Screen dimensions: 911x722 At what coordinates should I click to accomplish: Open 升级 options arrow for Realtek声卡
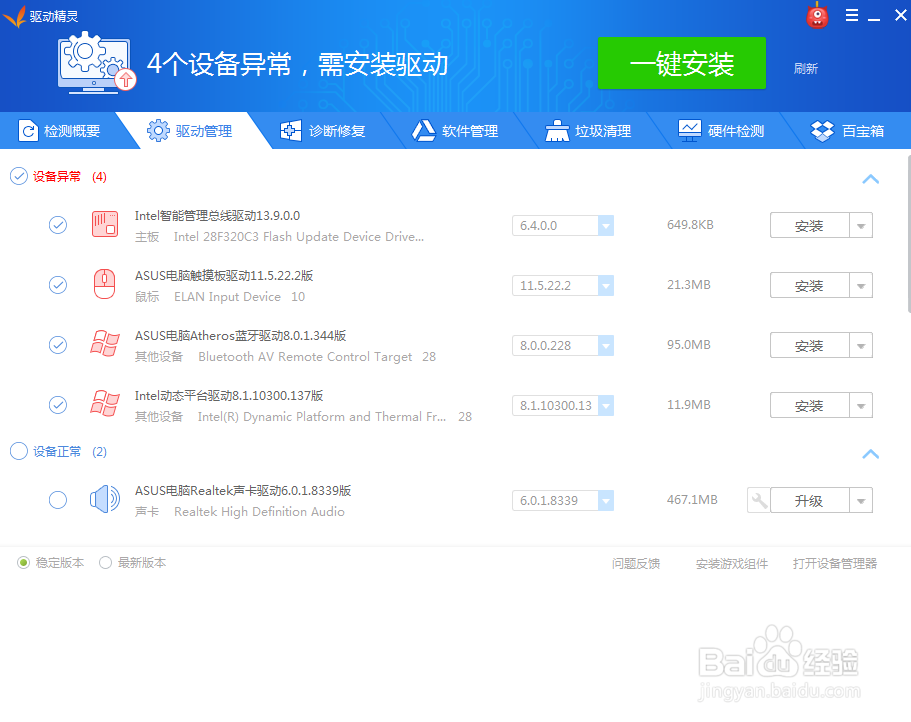(x=861, y=500)
